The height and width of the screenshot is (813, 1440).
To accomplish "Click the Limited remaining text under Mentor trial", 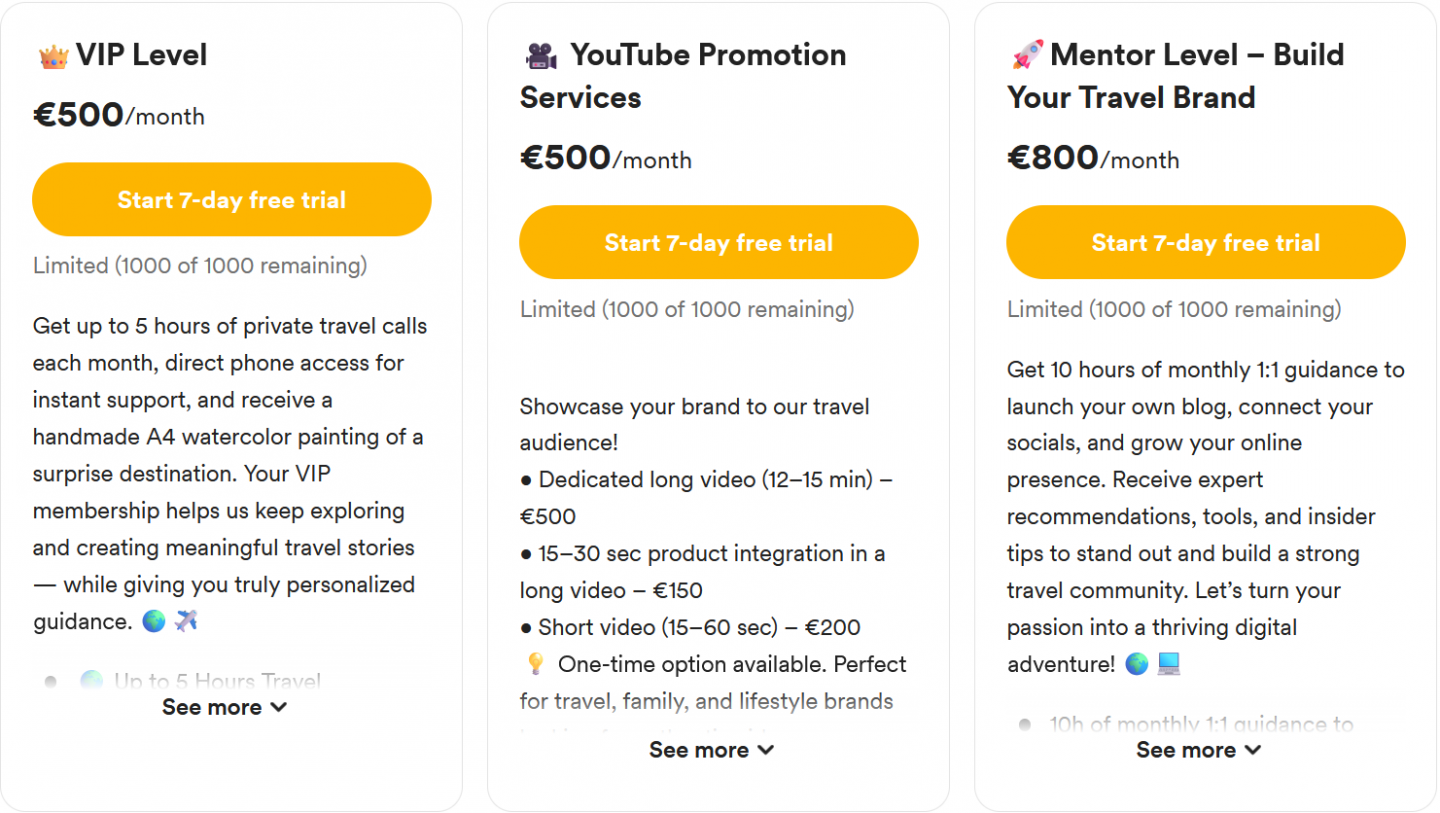I will pyautogui.click(x=1173, y=310).
